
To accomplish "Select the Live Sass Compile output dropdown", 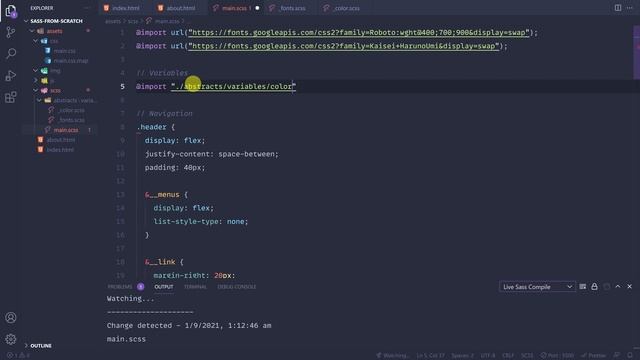I will click(x=537, y=287).
